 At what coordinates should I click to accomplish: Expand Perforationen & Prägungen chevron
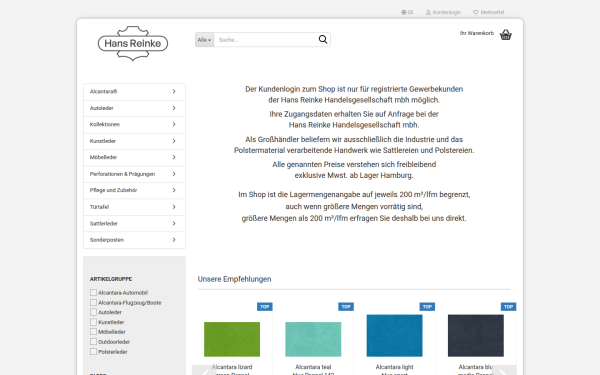[x=174, y=174]
